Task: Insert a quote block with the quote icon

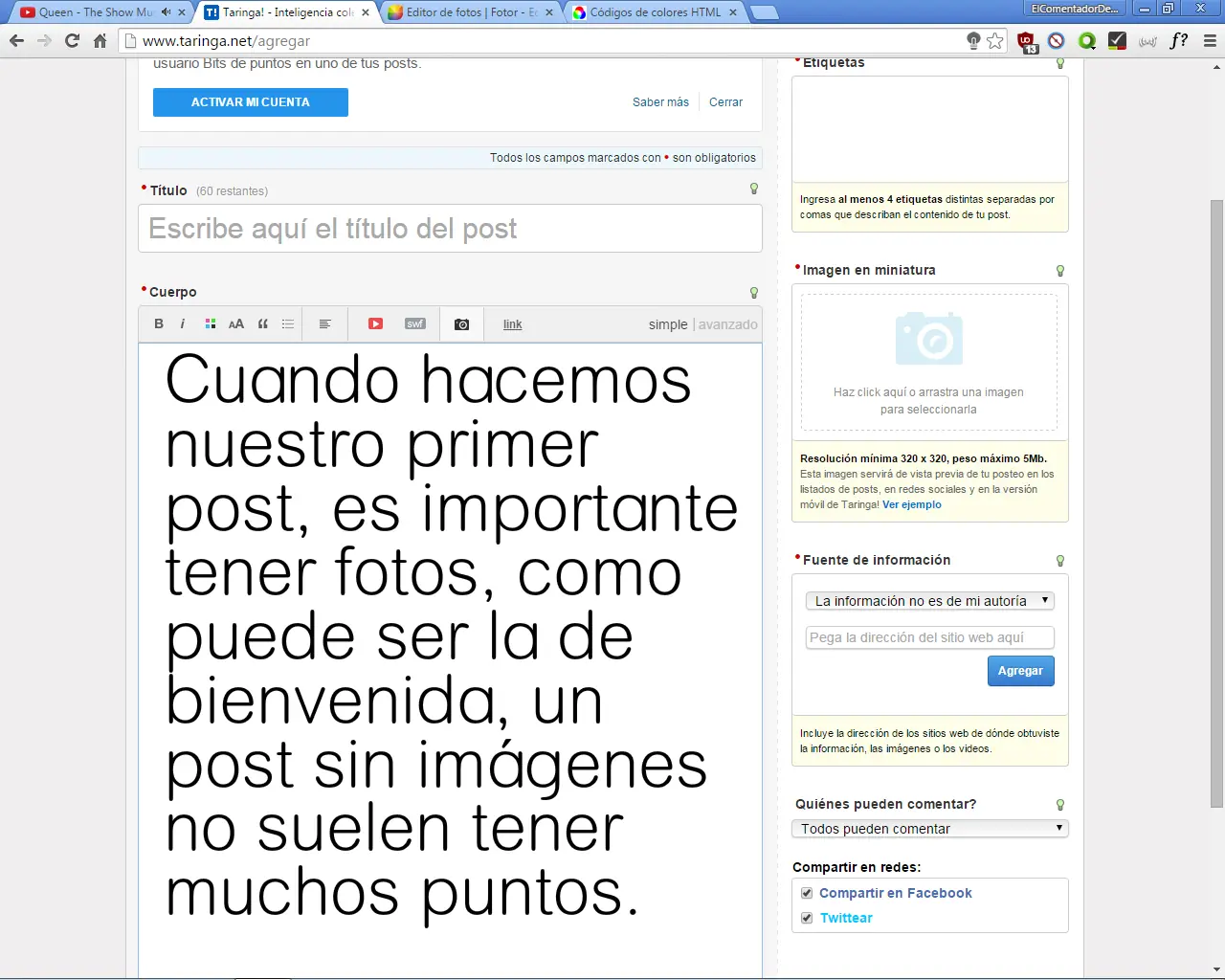Action: [262, 323]
